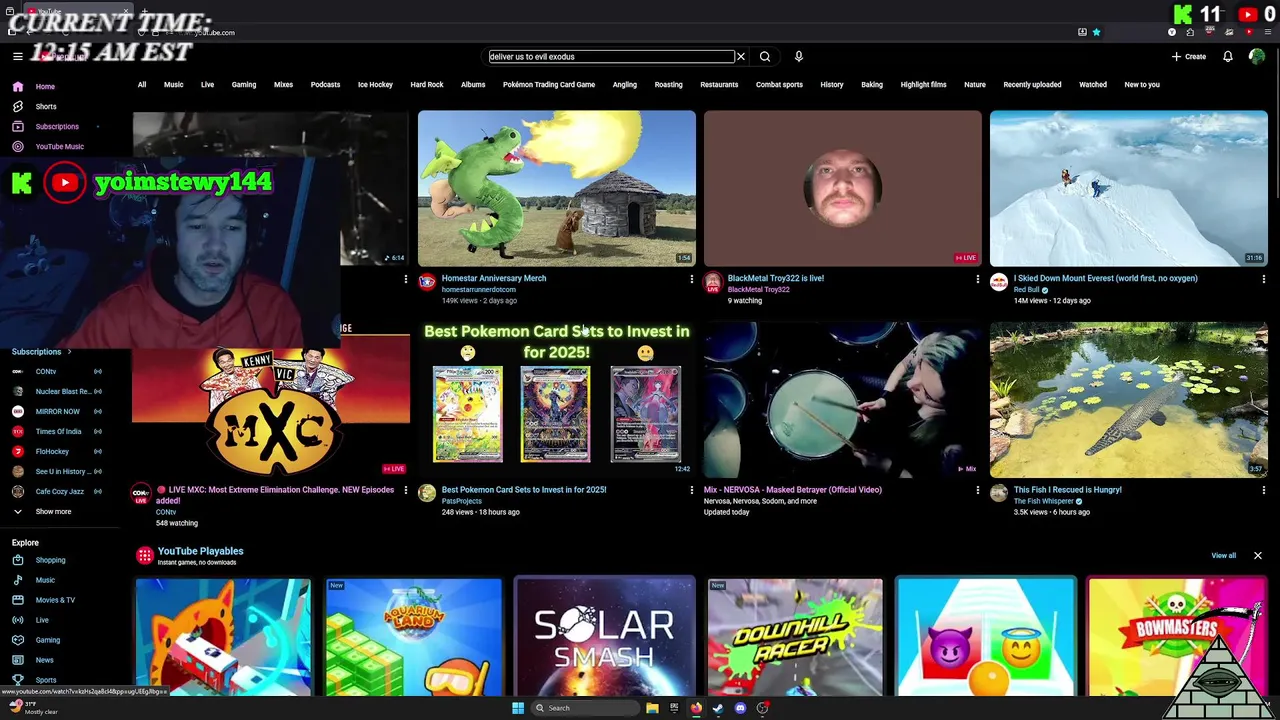Select the Live filter chip
1280x720 pixels.
[x=207, y=85]
